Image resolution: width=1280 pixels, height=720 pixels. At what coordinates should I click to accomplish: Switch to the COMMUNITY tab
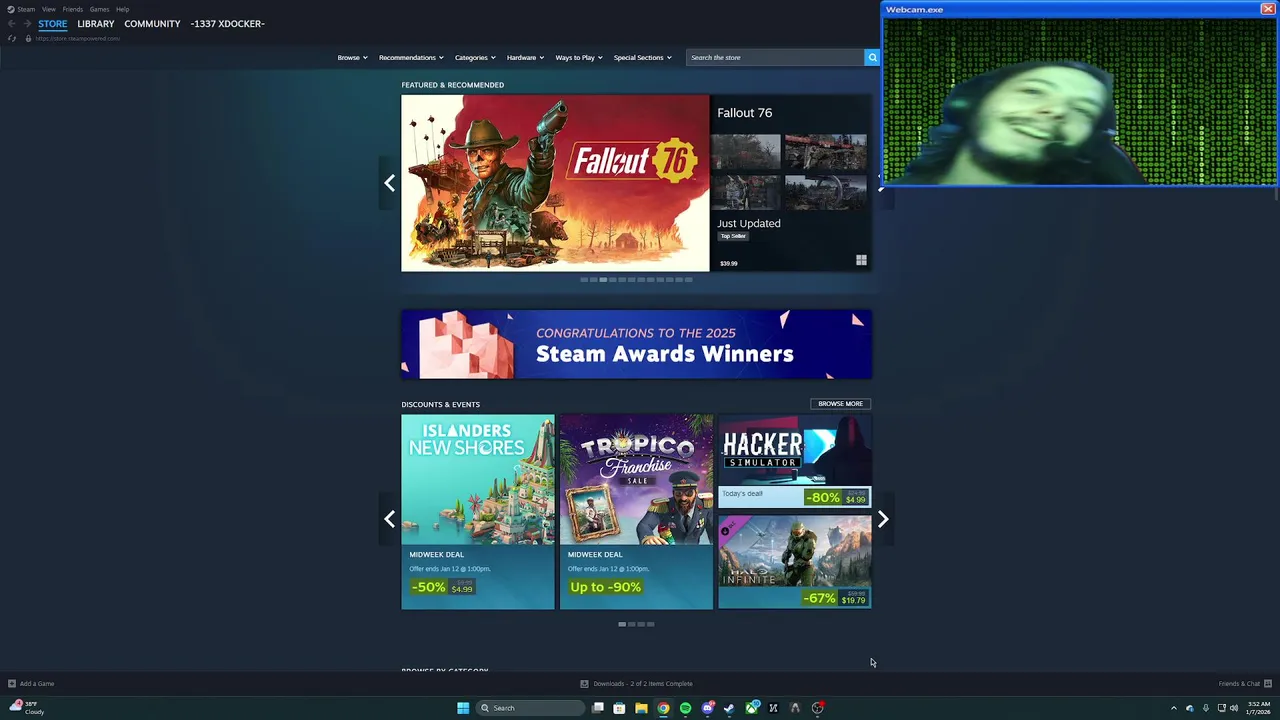[x=152, y=24]
